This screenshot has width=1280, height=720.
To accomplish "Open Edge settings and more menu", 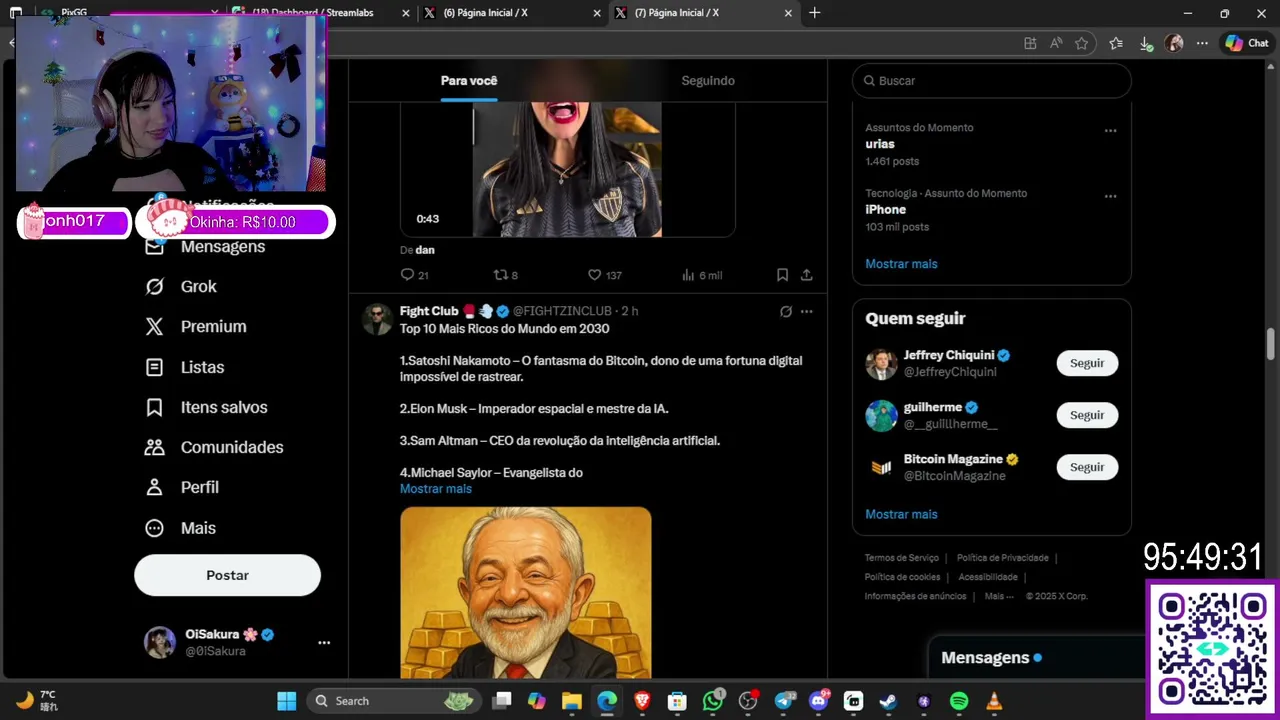I will [x=1202, y=43].
